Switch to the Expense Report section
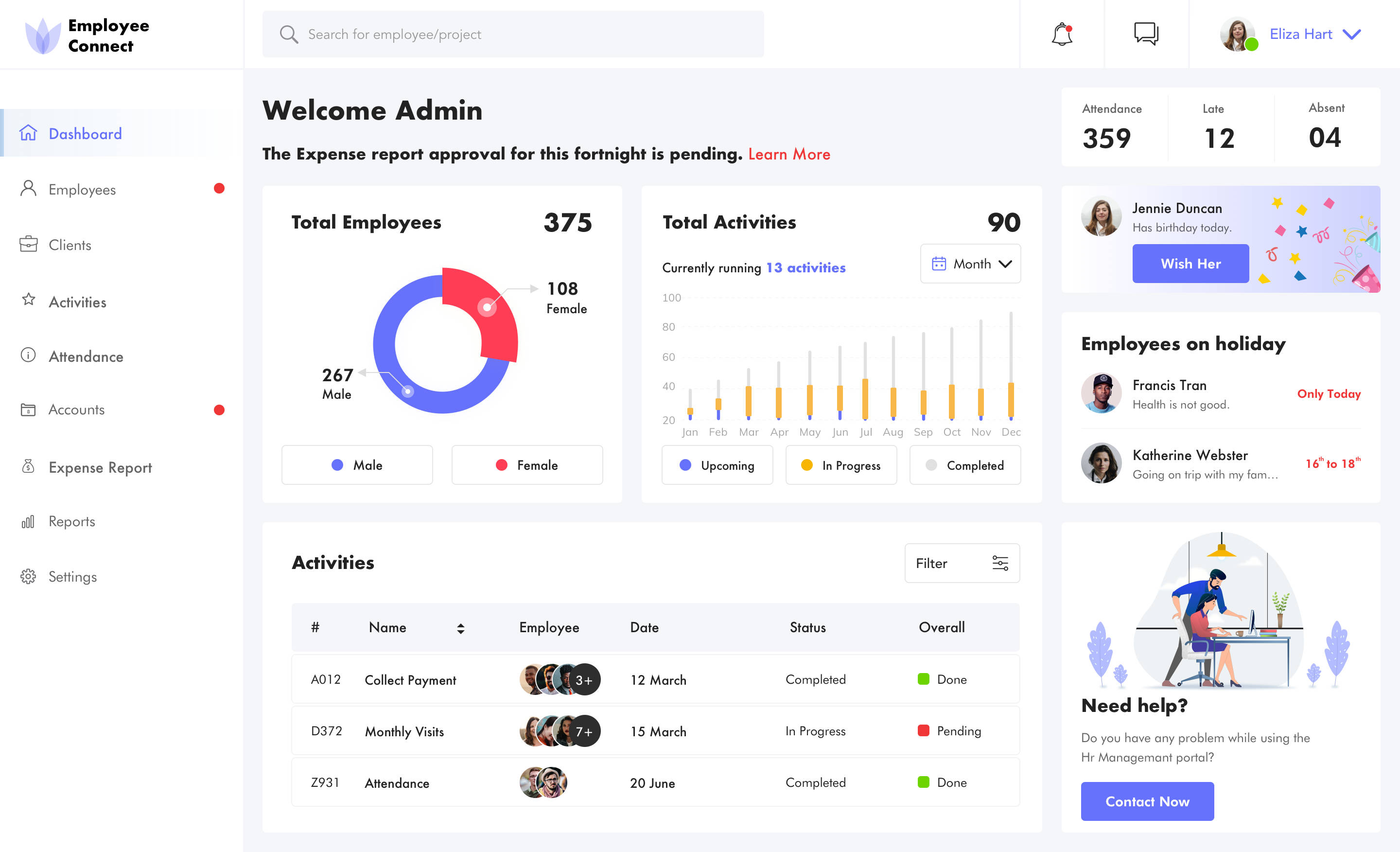Screen dimensions: 1400x852 100,467
